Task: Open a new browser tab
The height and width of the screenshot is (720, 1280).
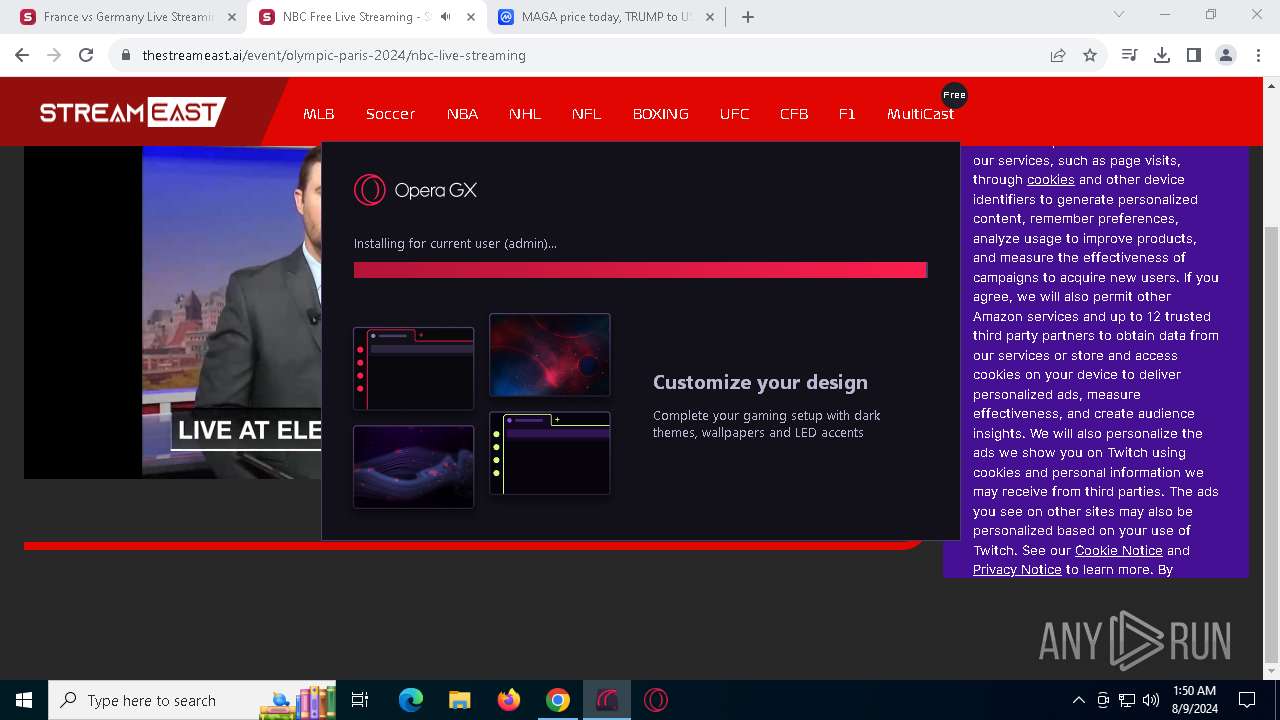Action: click(748, 17)
